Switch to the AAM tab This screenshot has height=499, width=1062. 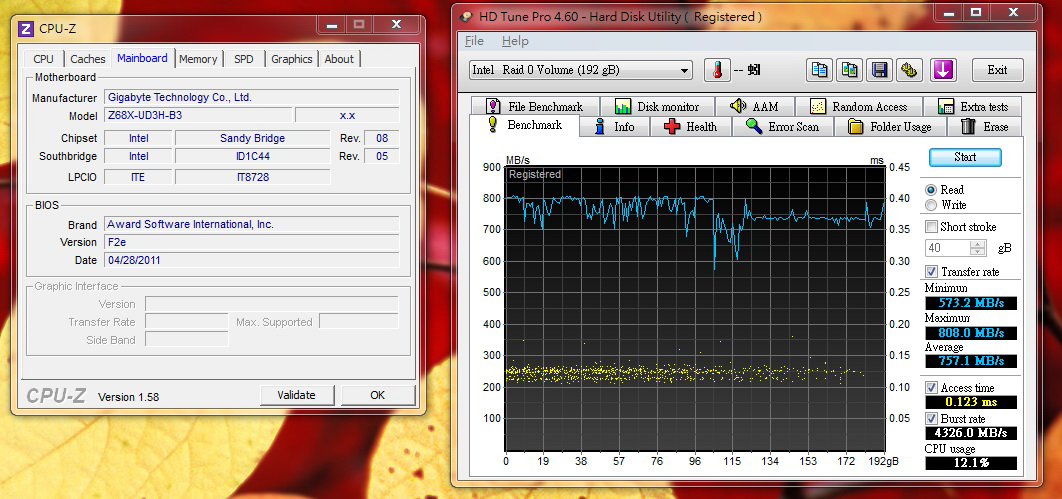[x=755, y=106]
